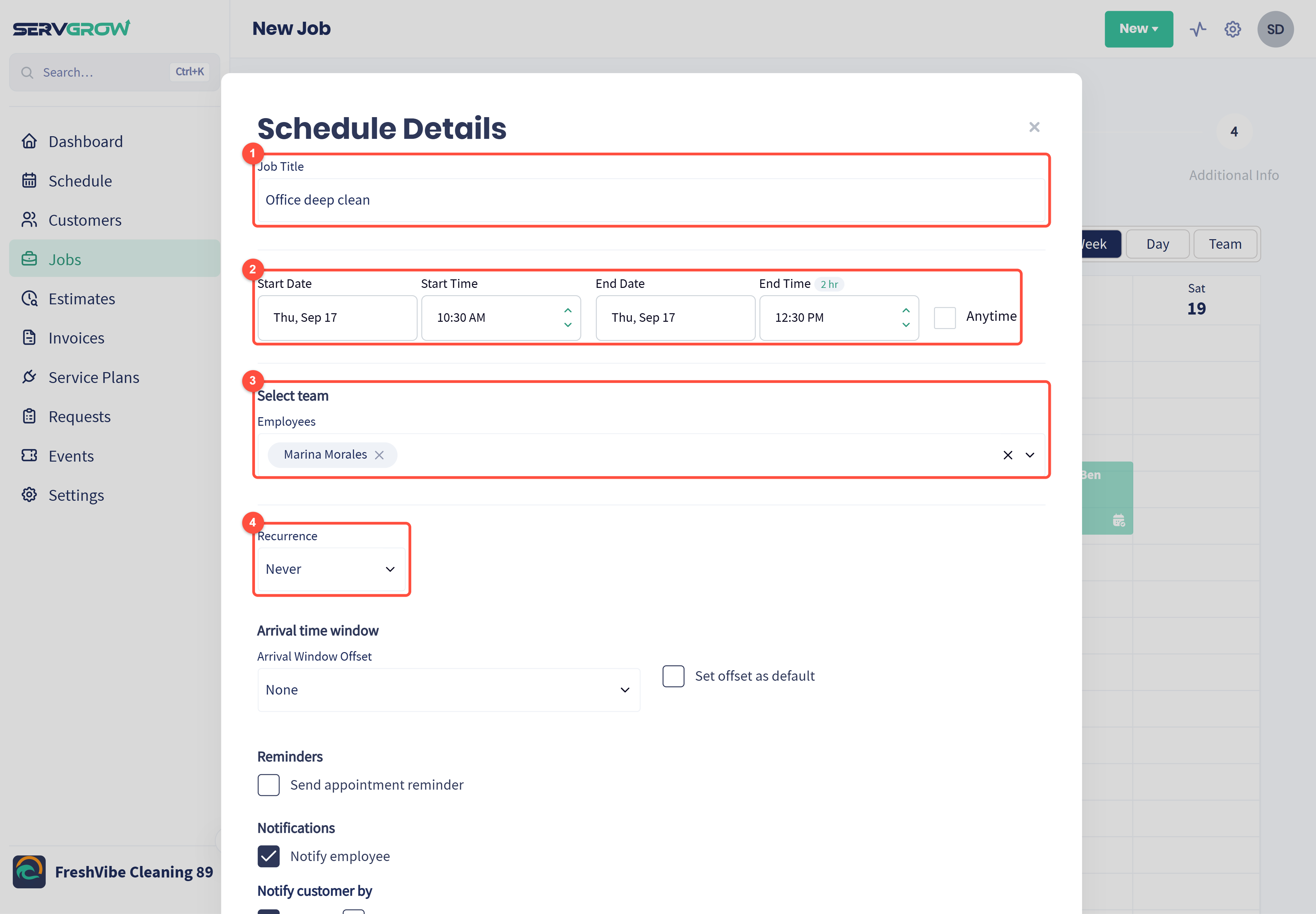1316x914 pixels.
Task: Open the Recurrence dropdown
Action: pos(332,569)
